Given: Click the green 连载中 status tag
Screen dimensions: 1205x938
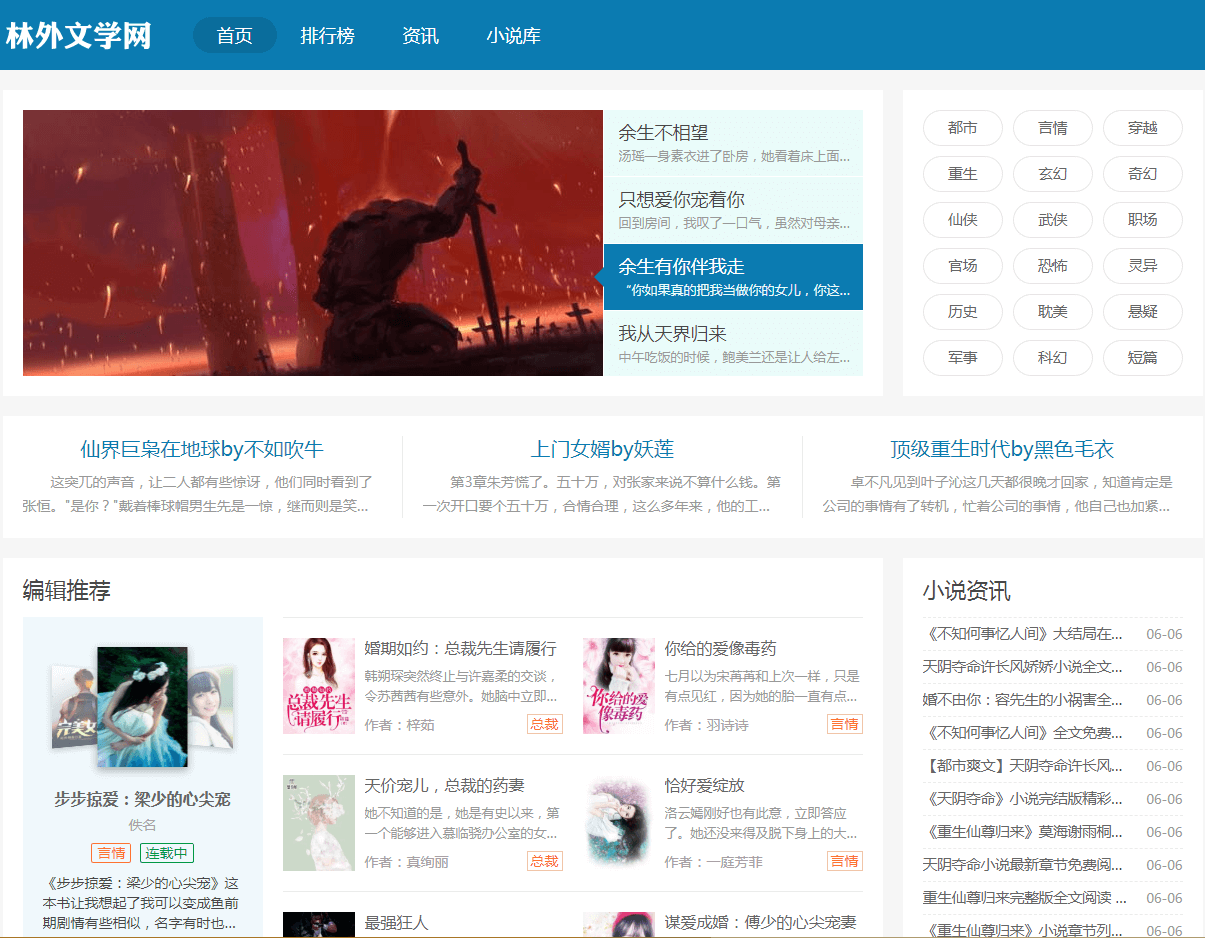Looking at the screenshot, I should 167,853.
